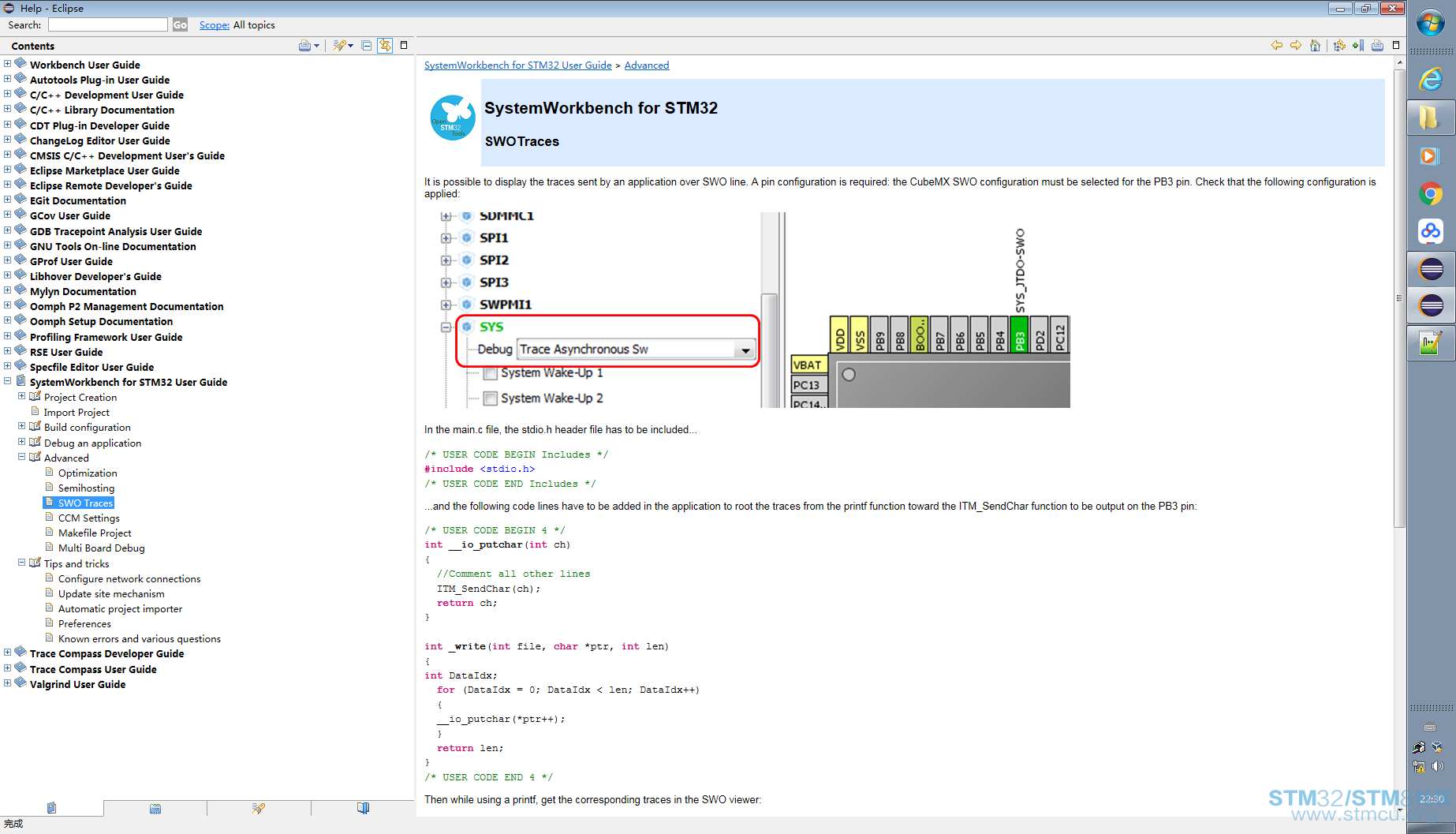Open Windows Media Player from taskbar
This screenshot has width=1456, height=834.
[x=1431, y=155]
